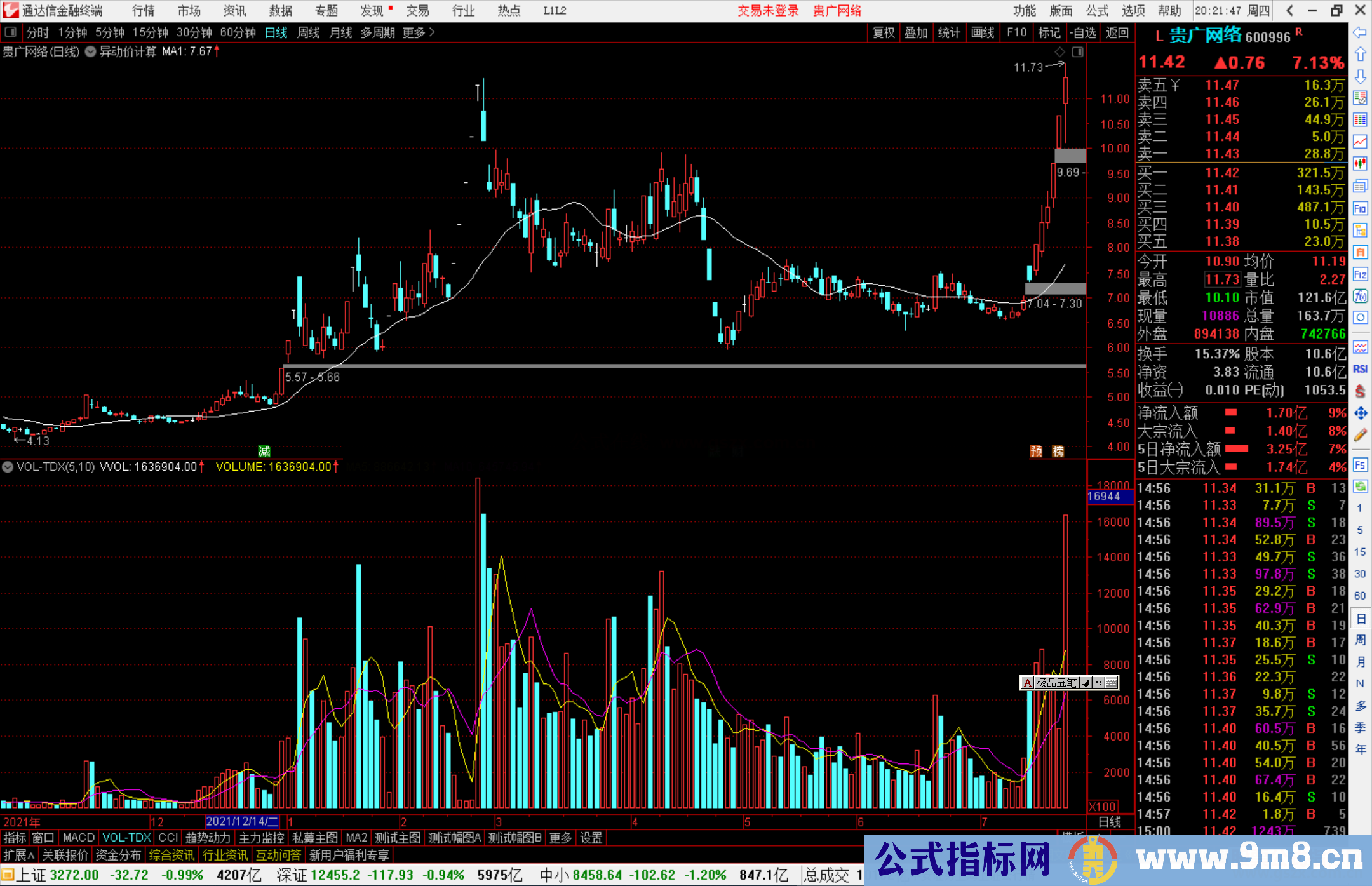
Task: Toggle the 叠加 overlay button
Action: pyautogui.click(x=916, y=32)
